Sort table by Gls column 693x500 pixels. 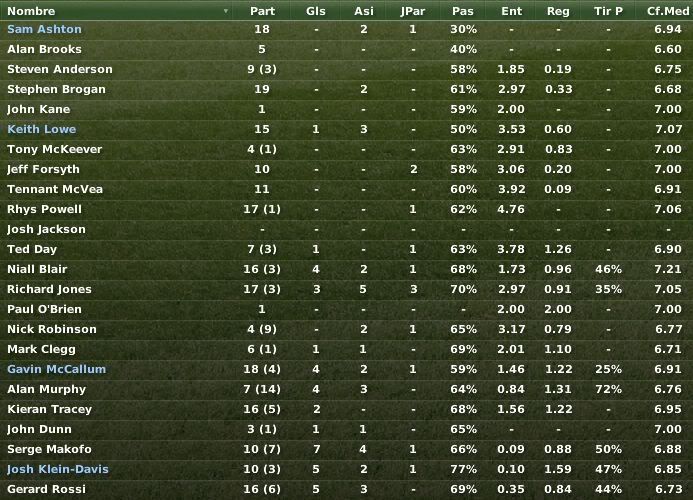click(316, 11)
